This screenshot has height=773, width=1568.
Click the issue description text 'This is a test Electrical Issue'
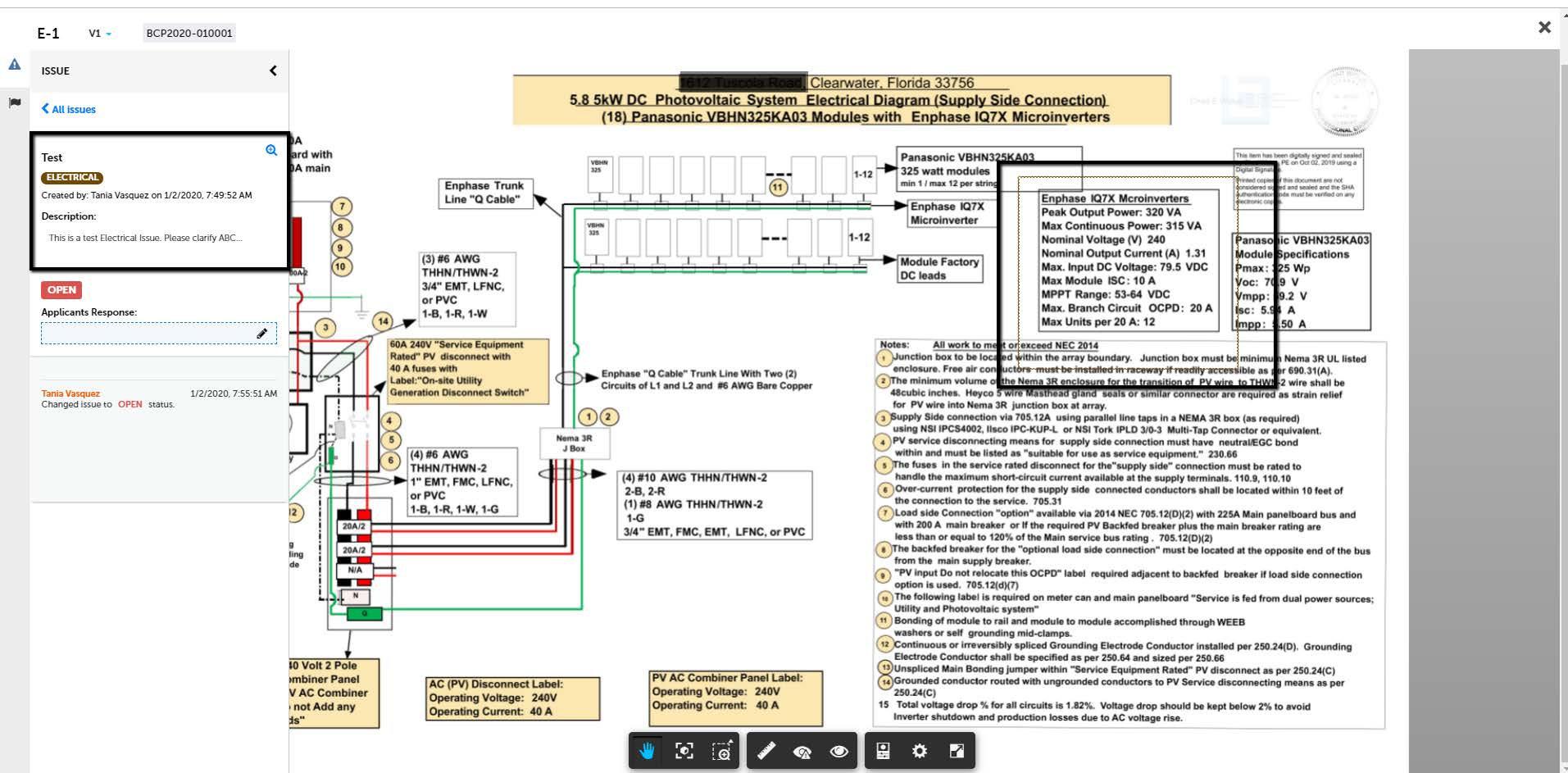tap(146, 238)
